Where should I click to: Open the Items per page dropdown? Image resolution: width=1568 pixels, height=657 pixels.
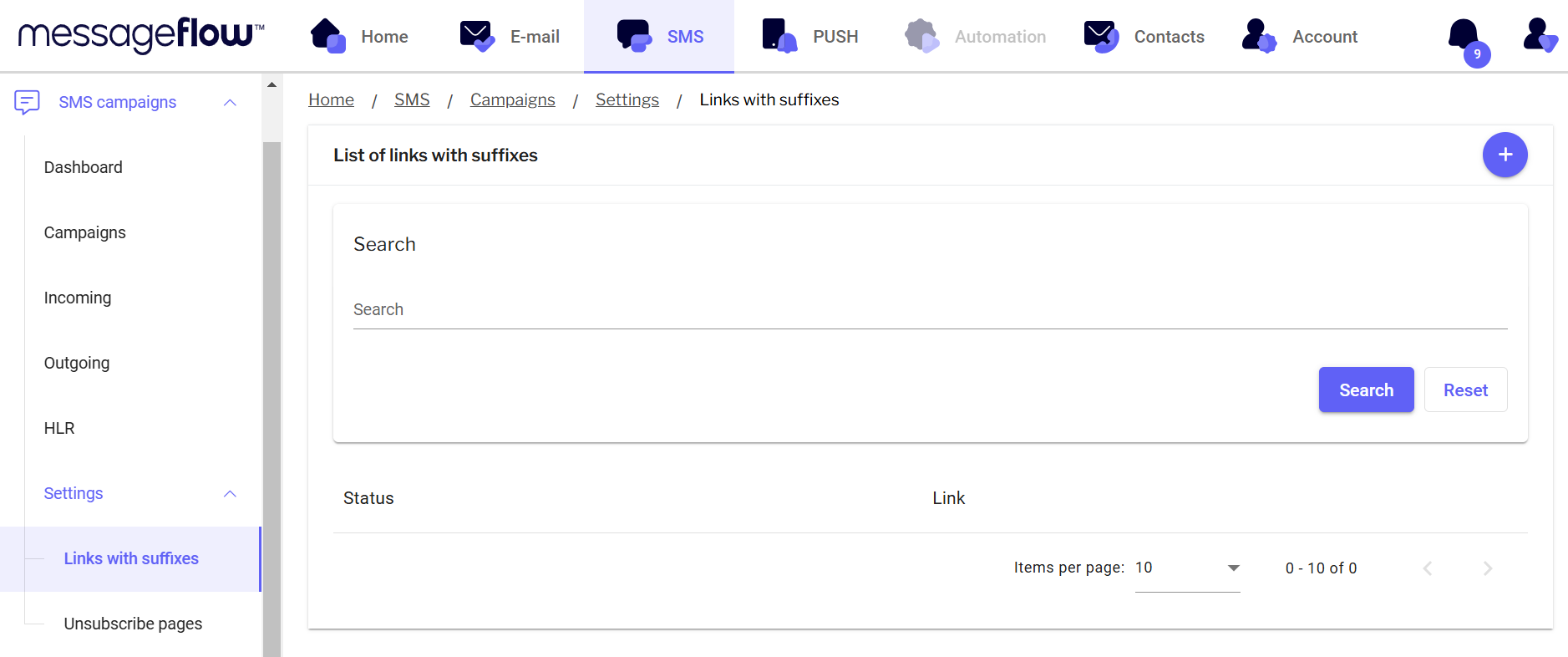tap(1187, 568)
